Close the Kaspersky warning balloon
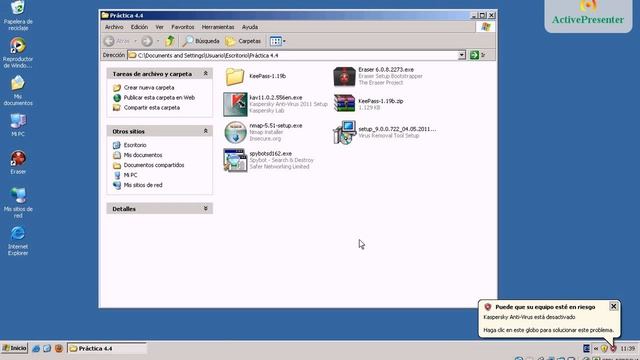 coord(613,306)
